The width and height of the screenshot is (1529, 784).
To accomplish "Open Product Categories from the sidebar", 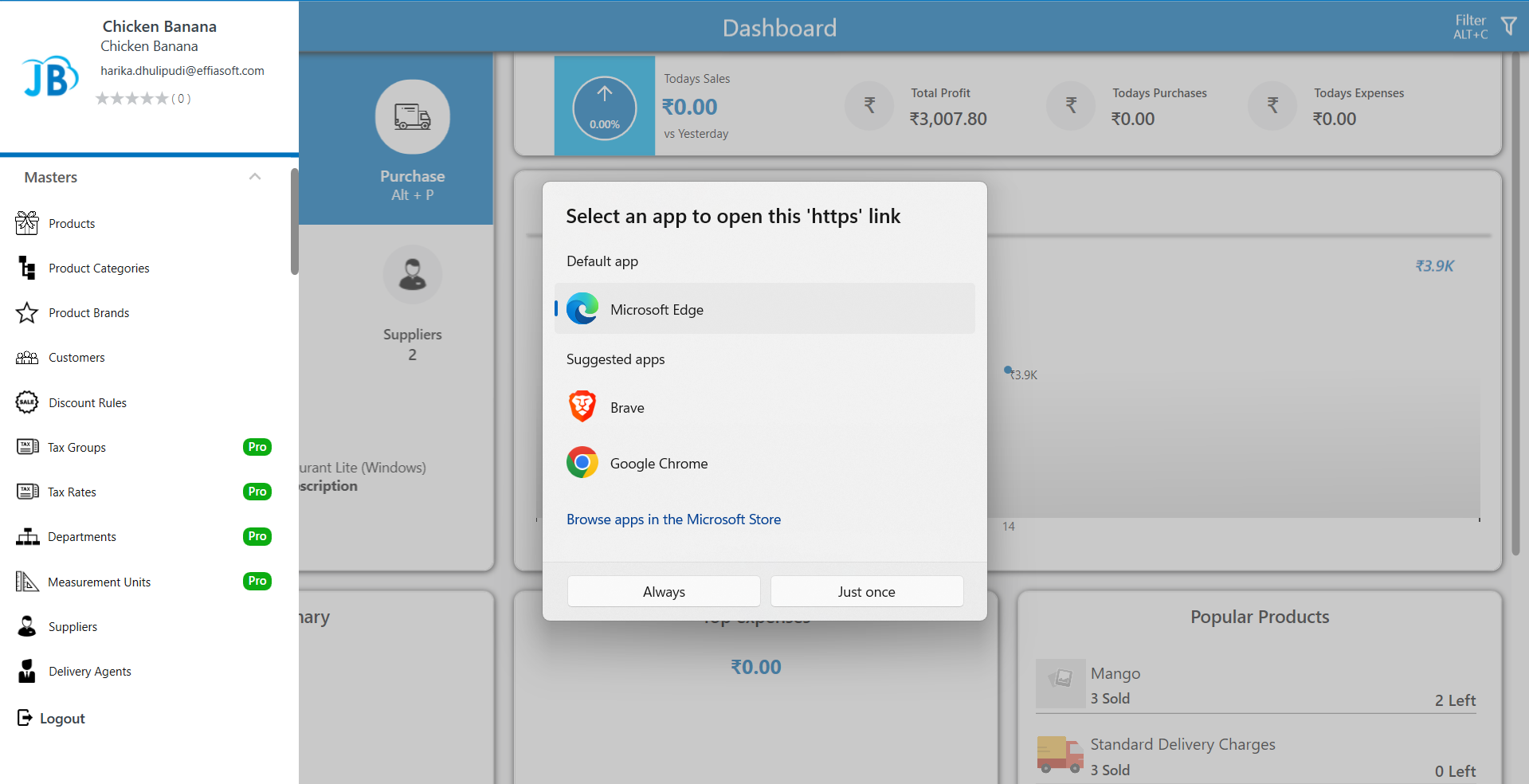I will [99, 269].
